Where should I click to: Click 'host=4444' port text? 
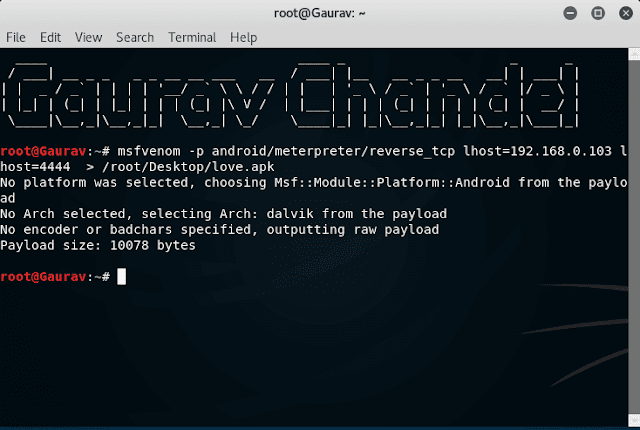pyautogui.click(x=35, y=167)
